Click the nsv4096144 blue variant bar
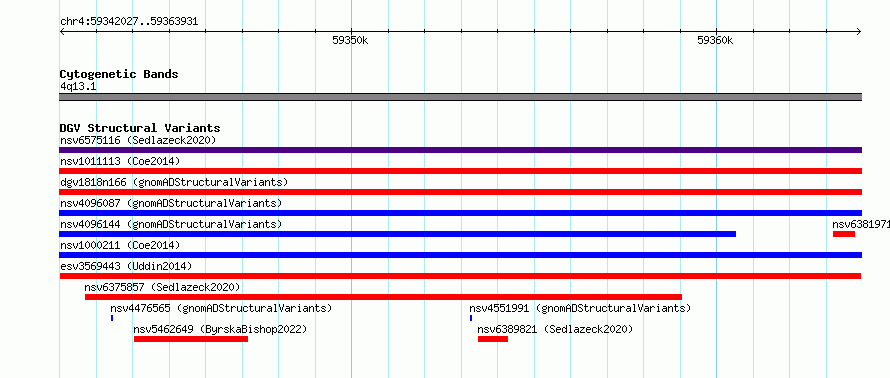Viewport: 890px width, 378px height. [x=397, y=234]
